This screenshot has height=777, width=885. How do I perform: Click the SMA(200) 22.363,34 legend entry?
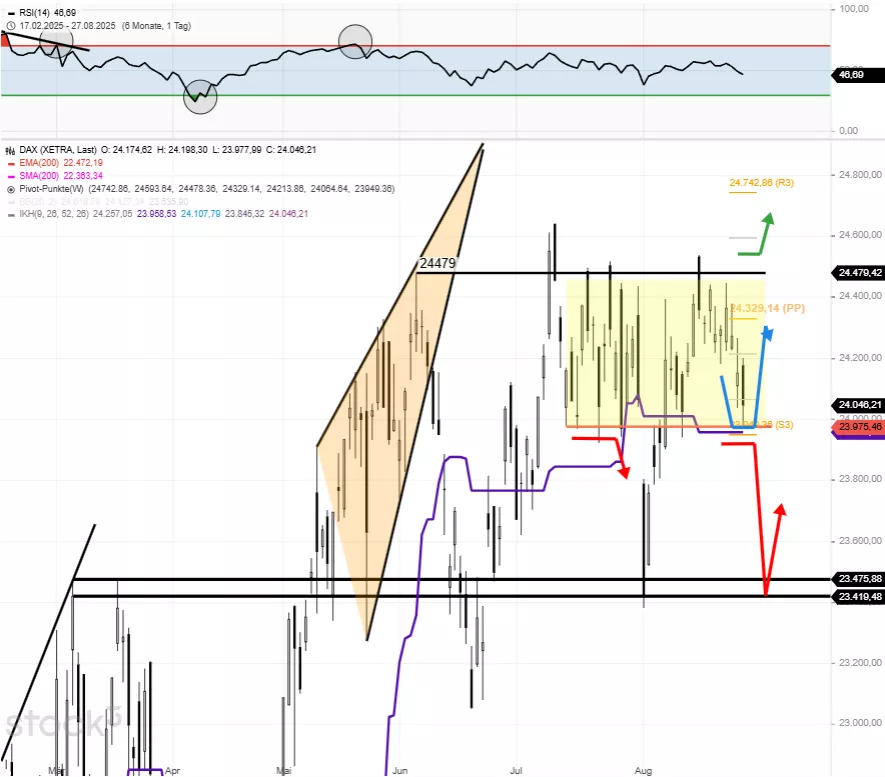(61, 176)
